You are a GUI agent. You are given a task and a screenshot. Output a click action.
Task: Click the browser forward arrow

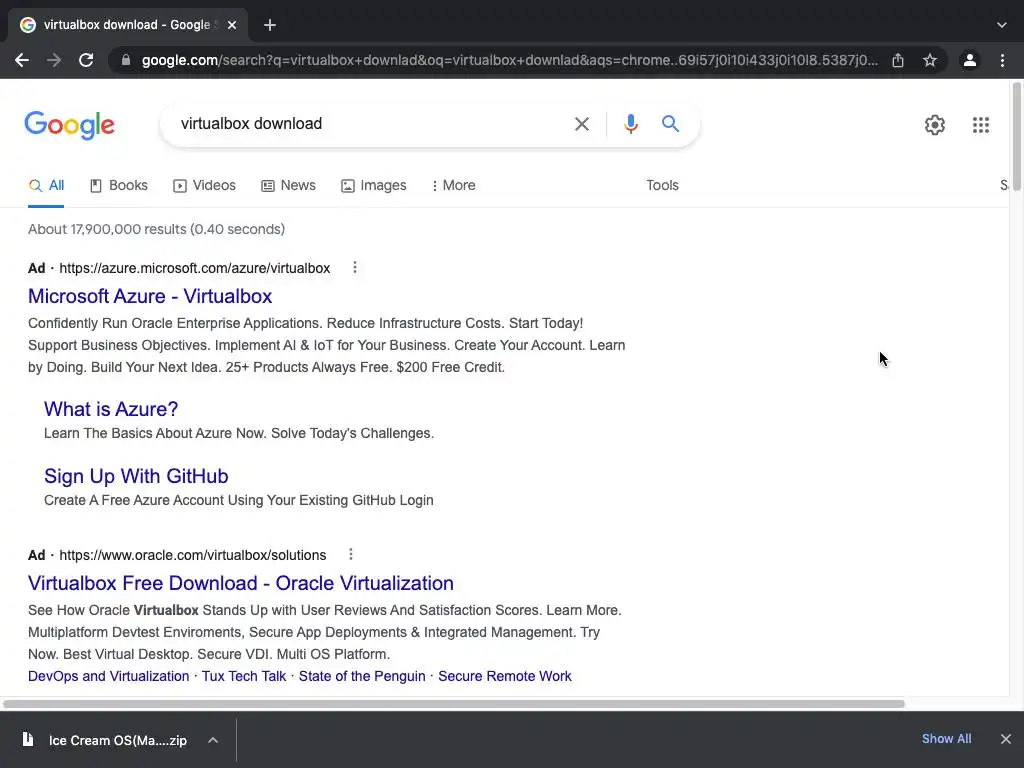(x=54, y=60)
